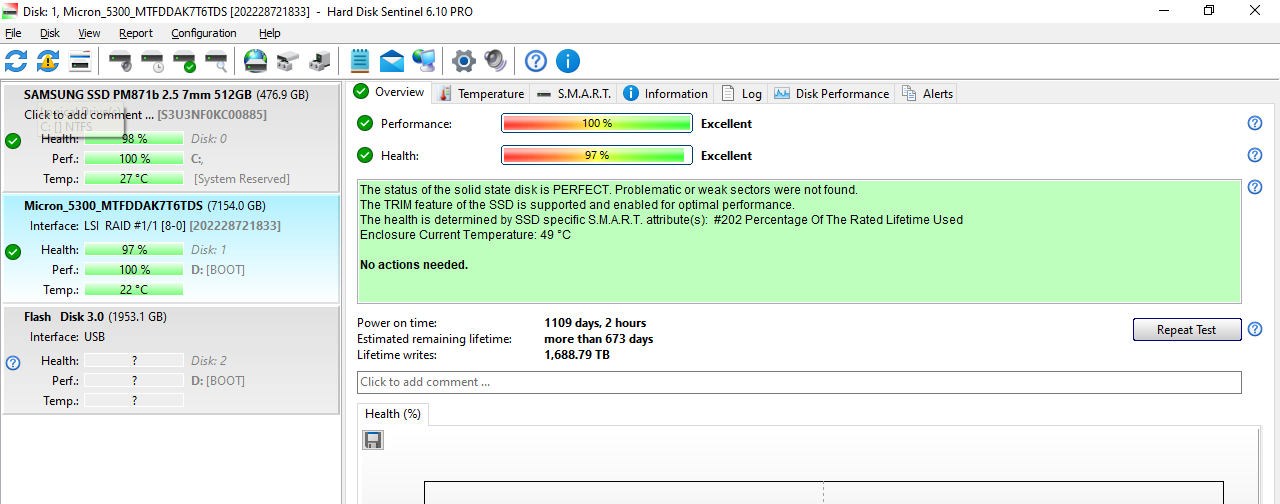Switch to the Log tab
Viewport: 1280px width, 504px height.
742,93
